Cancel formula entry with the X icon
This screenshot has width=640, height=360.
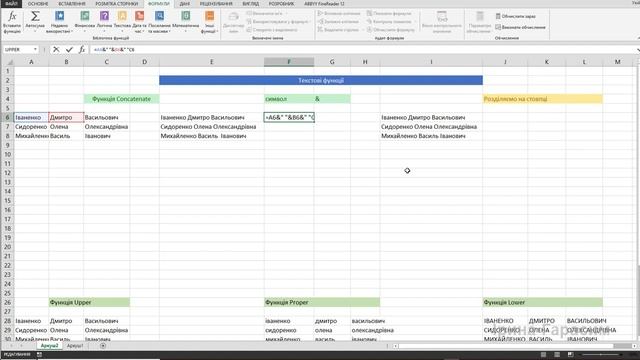pyautogui.click(x=56, y=49)
